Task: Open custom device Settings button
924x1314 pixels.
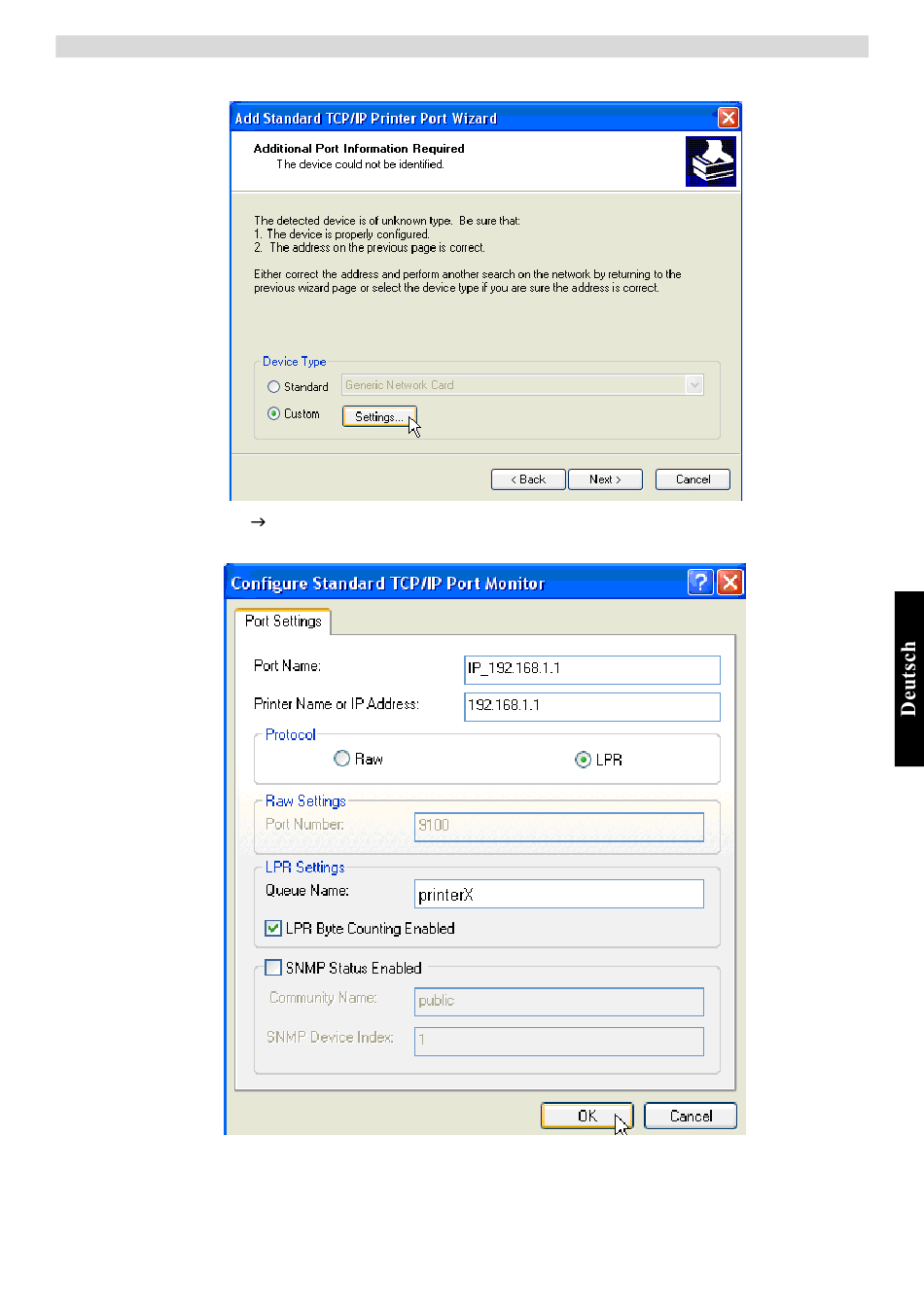Action: point(378,416)
